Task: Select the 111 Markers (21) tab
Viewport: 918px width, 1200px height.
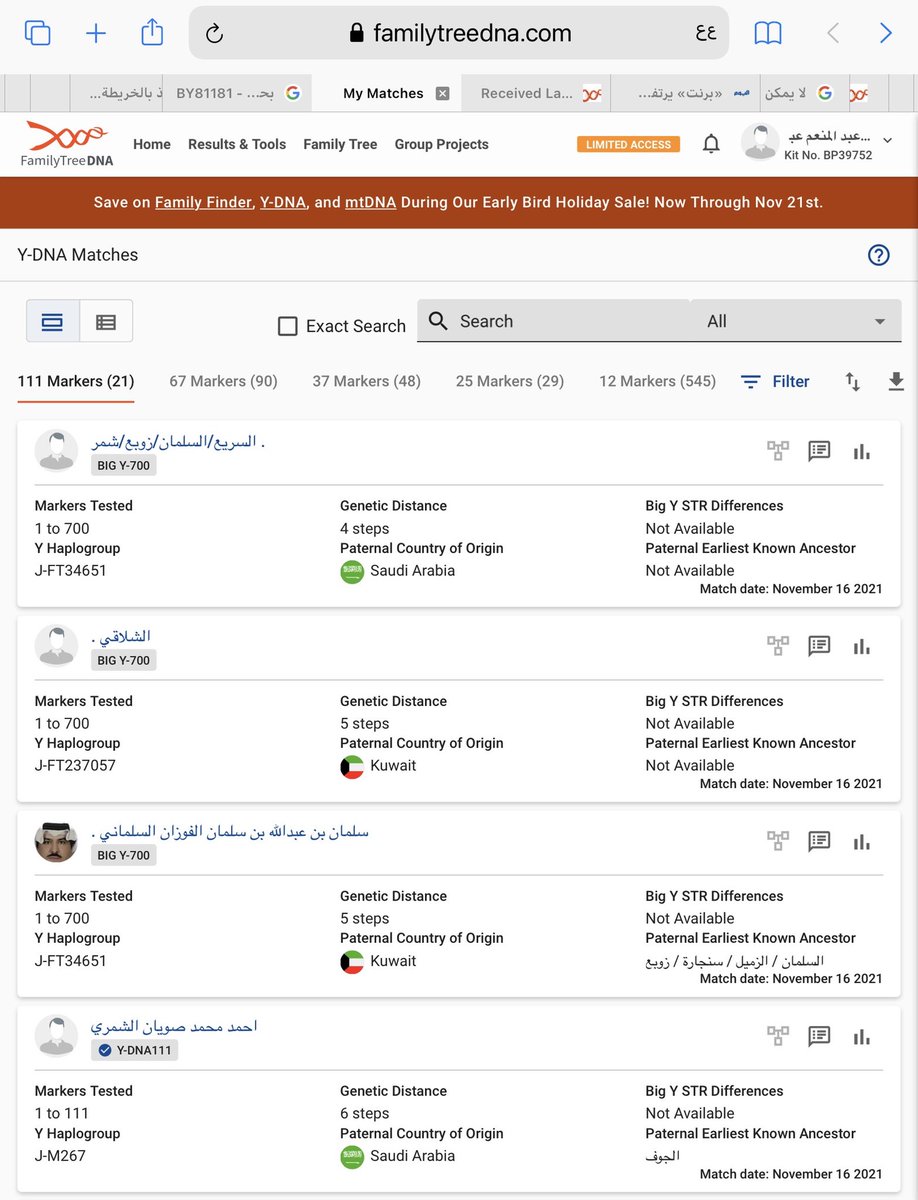Action: (76, 381)
